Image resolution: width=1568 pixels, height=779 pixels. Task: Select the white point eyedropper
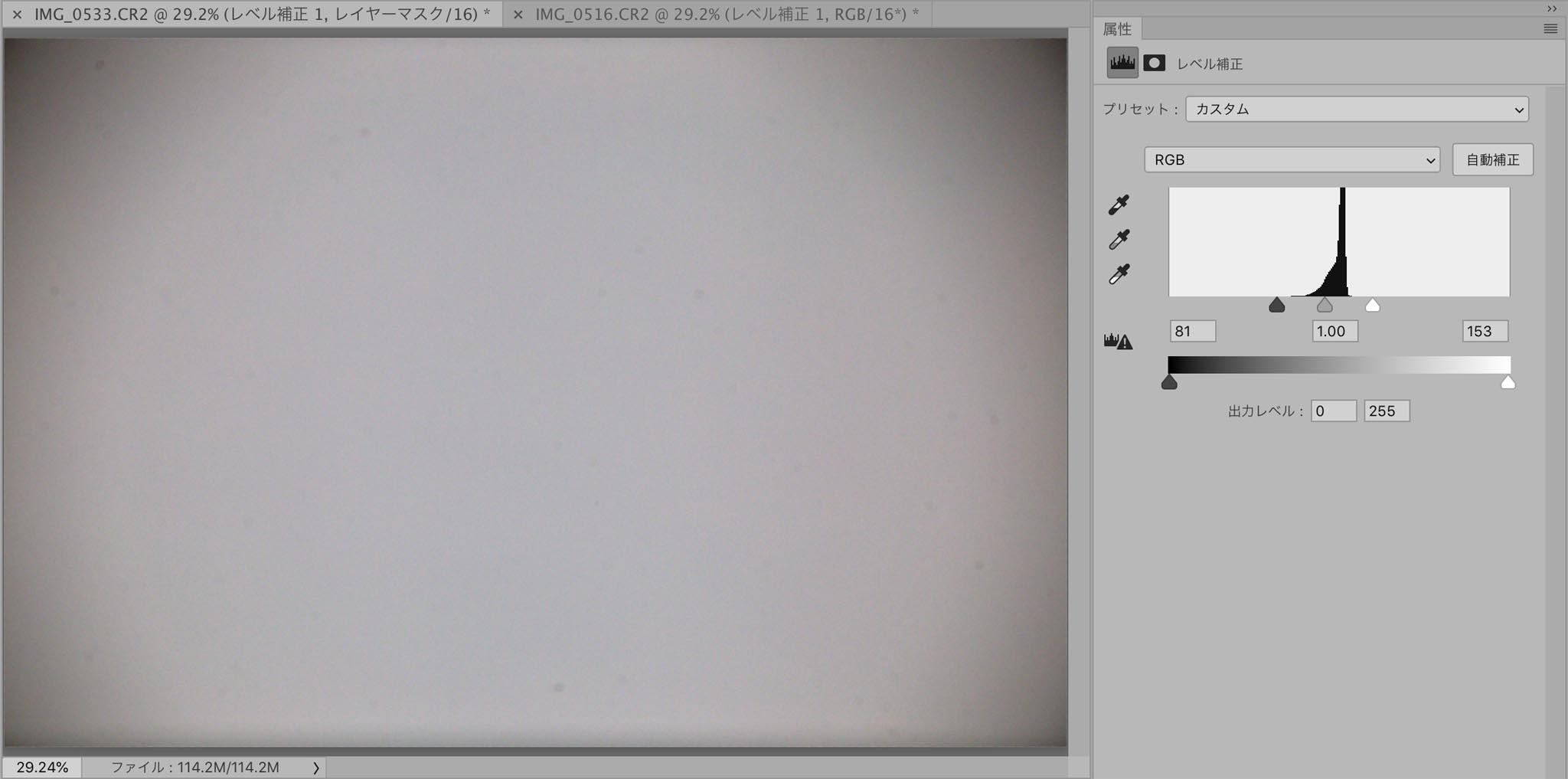point(1119,274)
